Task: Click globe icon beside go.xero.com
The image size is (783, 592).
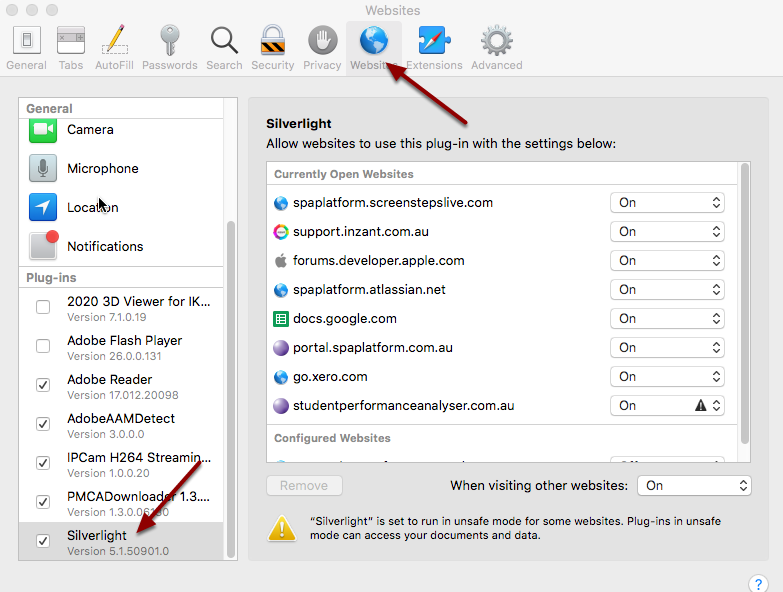Action: [x=281, y=377]
